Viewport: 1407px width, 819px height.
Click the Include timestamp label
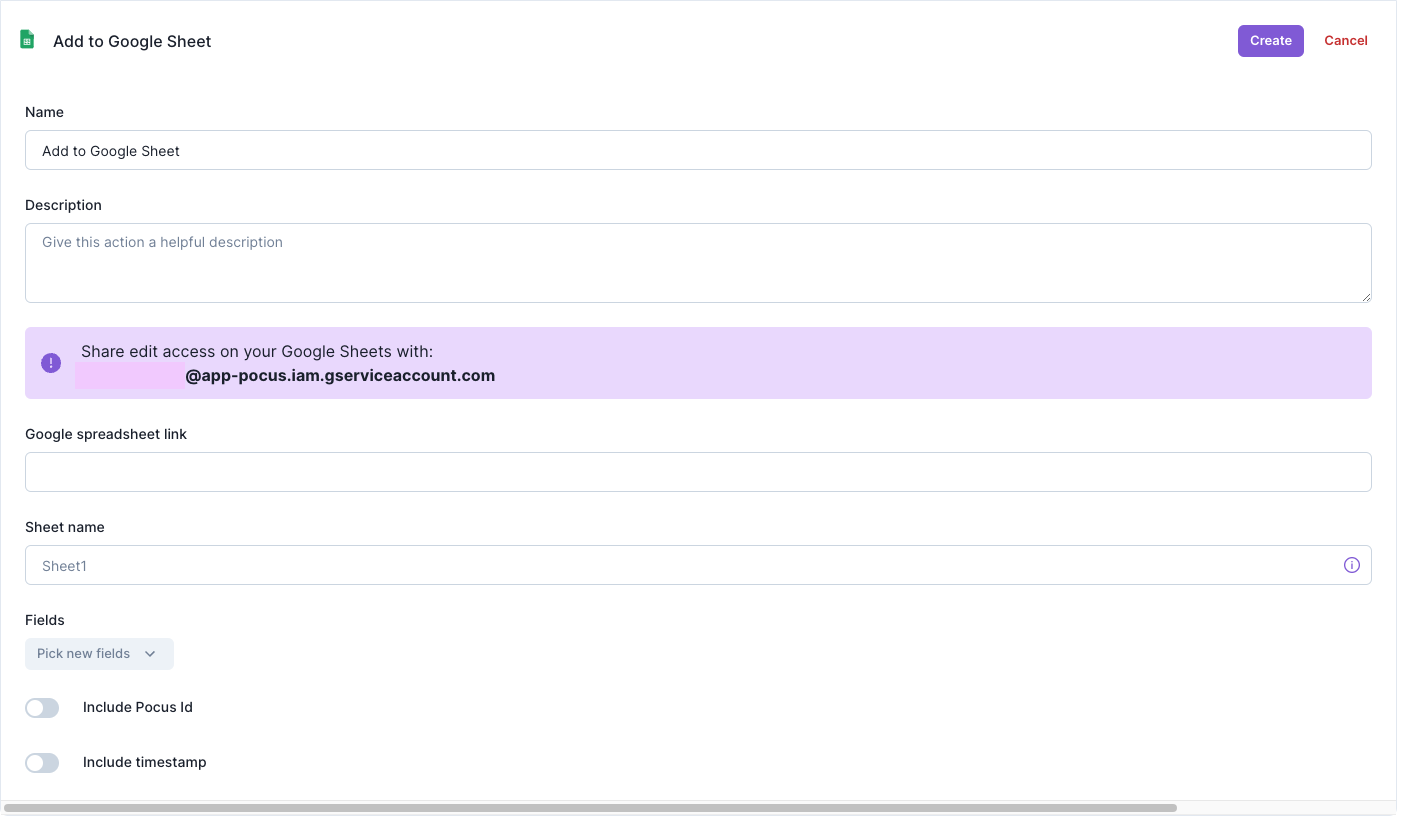pos(145,762)
